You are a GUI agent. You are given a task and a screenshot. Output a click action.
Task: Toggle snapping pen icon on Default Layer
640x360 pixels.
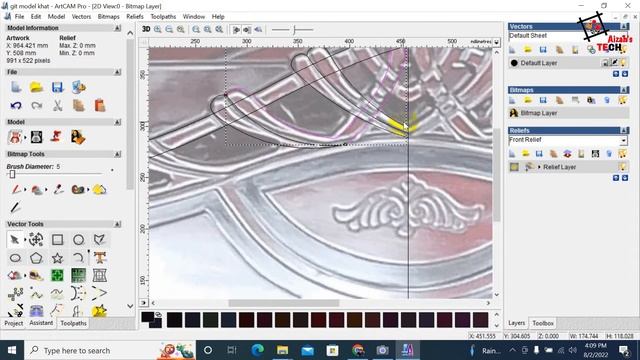[614, 62]
